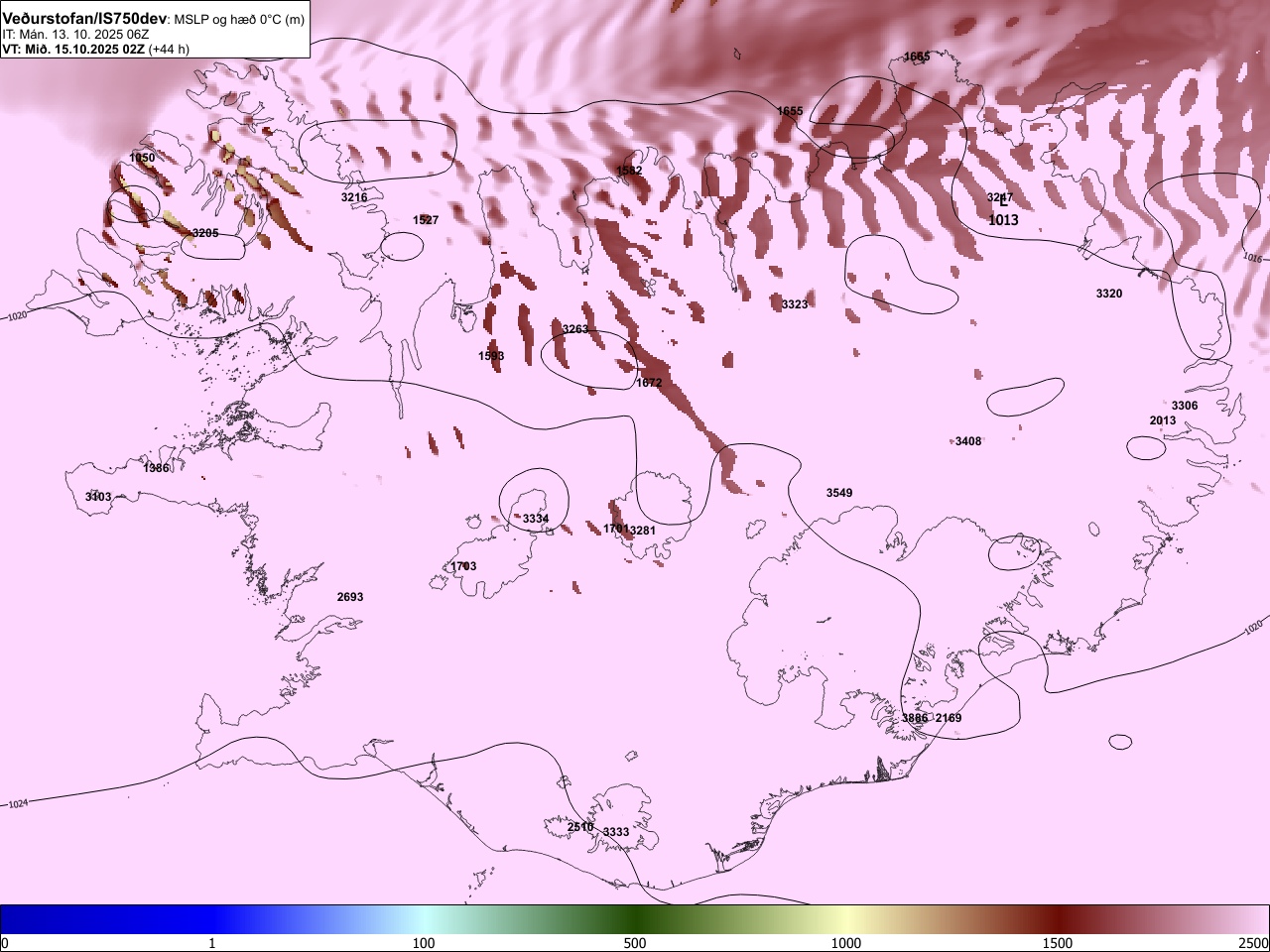Click the 'VT: Mið. 15.10.2025 02Z' line

[x=73, y=49]
